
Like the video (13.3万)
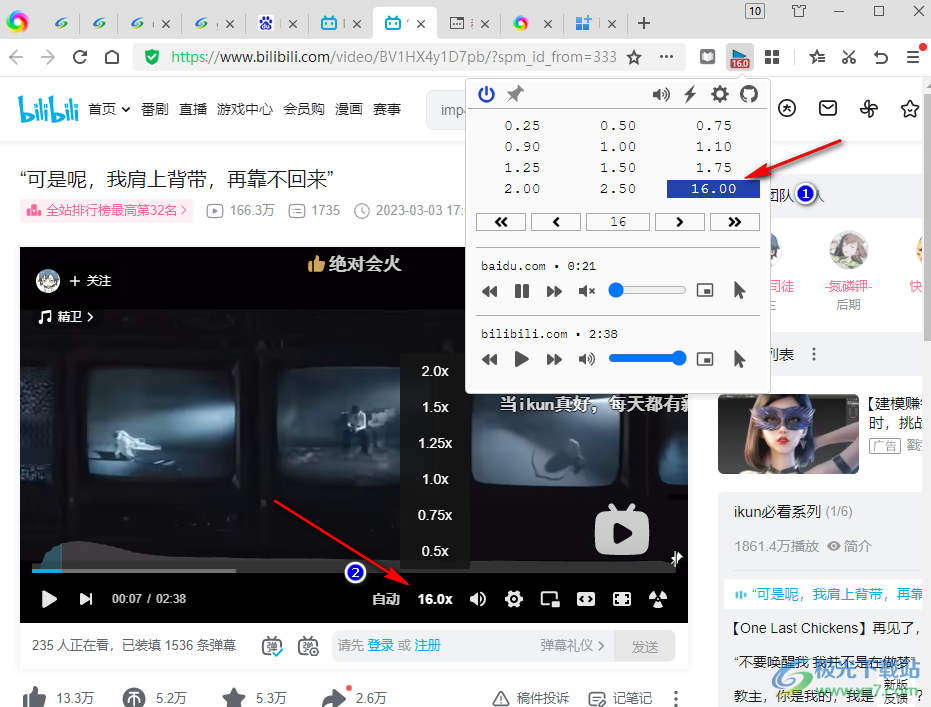(x=57, y=698)
